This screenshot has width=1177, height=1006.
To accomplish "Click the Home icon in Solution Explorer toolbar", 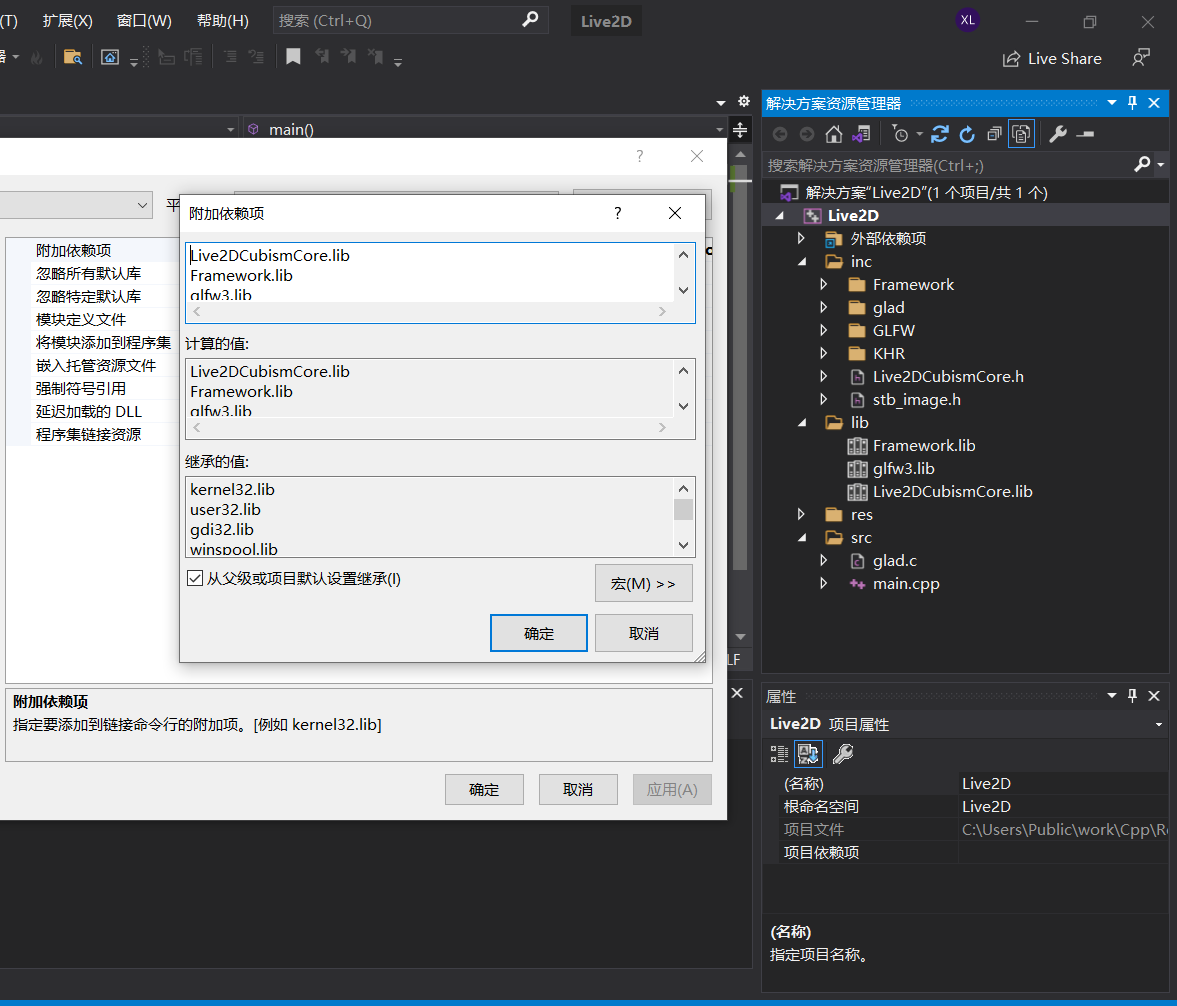I will [x=833, y=134].
